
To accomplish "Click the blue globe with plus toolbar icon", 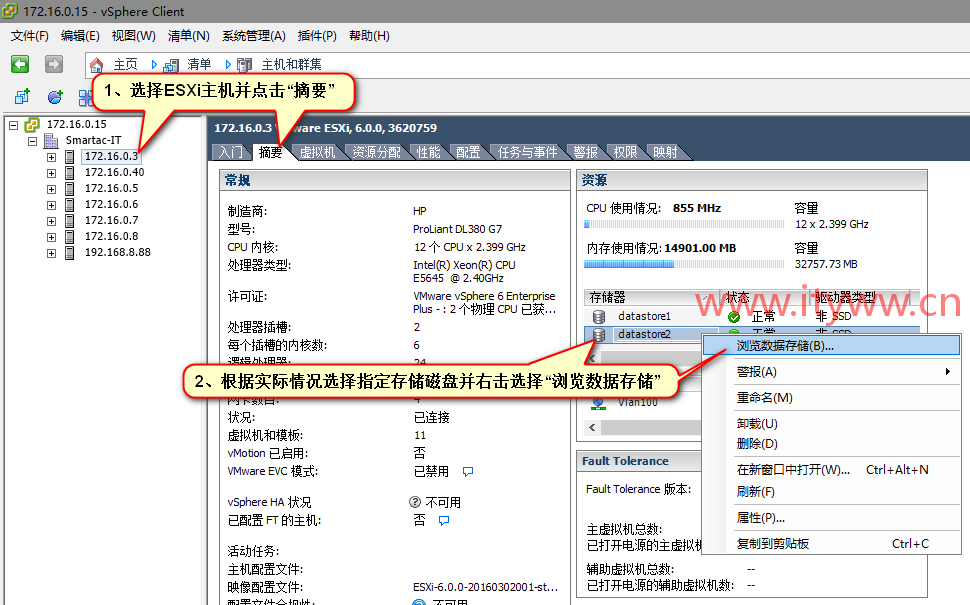I will (55, 97).
